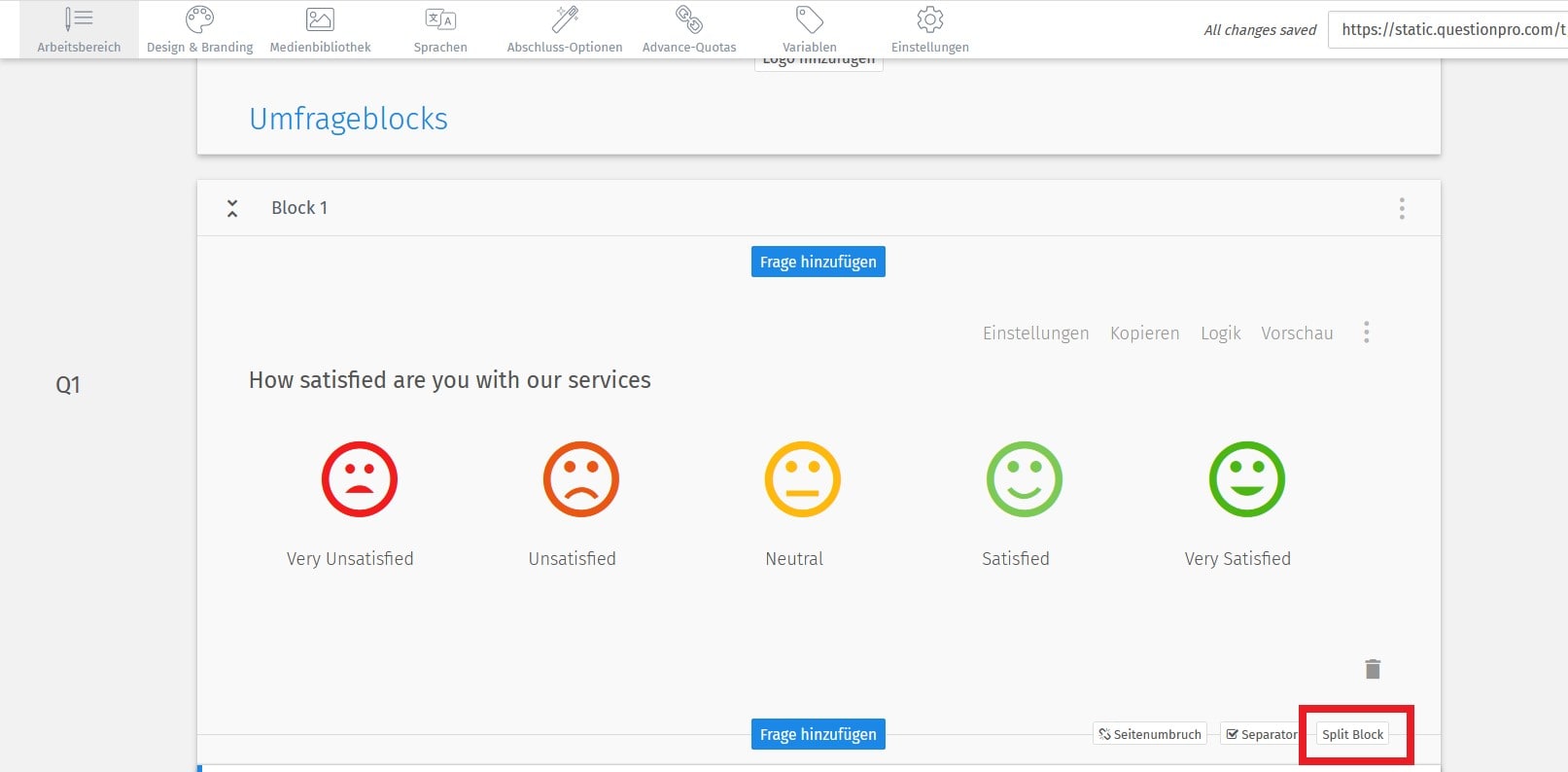Click the Very Satisfied label text
This screenshot has height=772, width=1568.
[1237, 559]
